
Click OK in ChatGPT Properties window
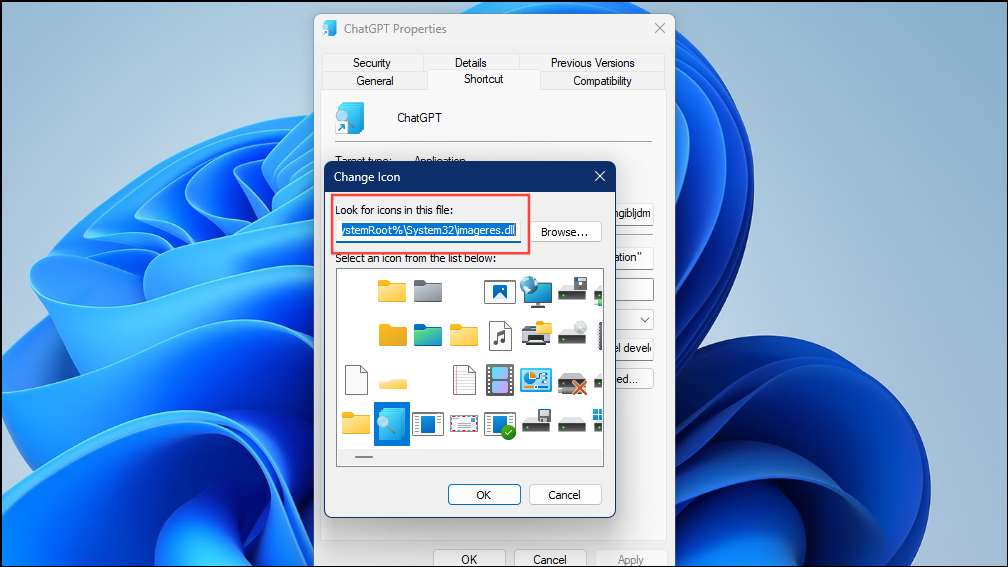click(469, 559)
